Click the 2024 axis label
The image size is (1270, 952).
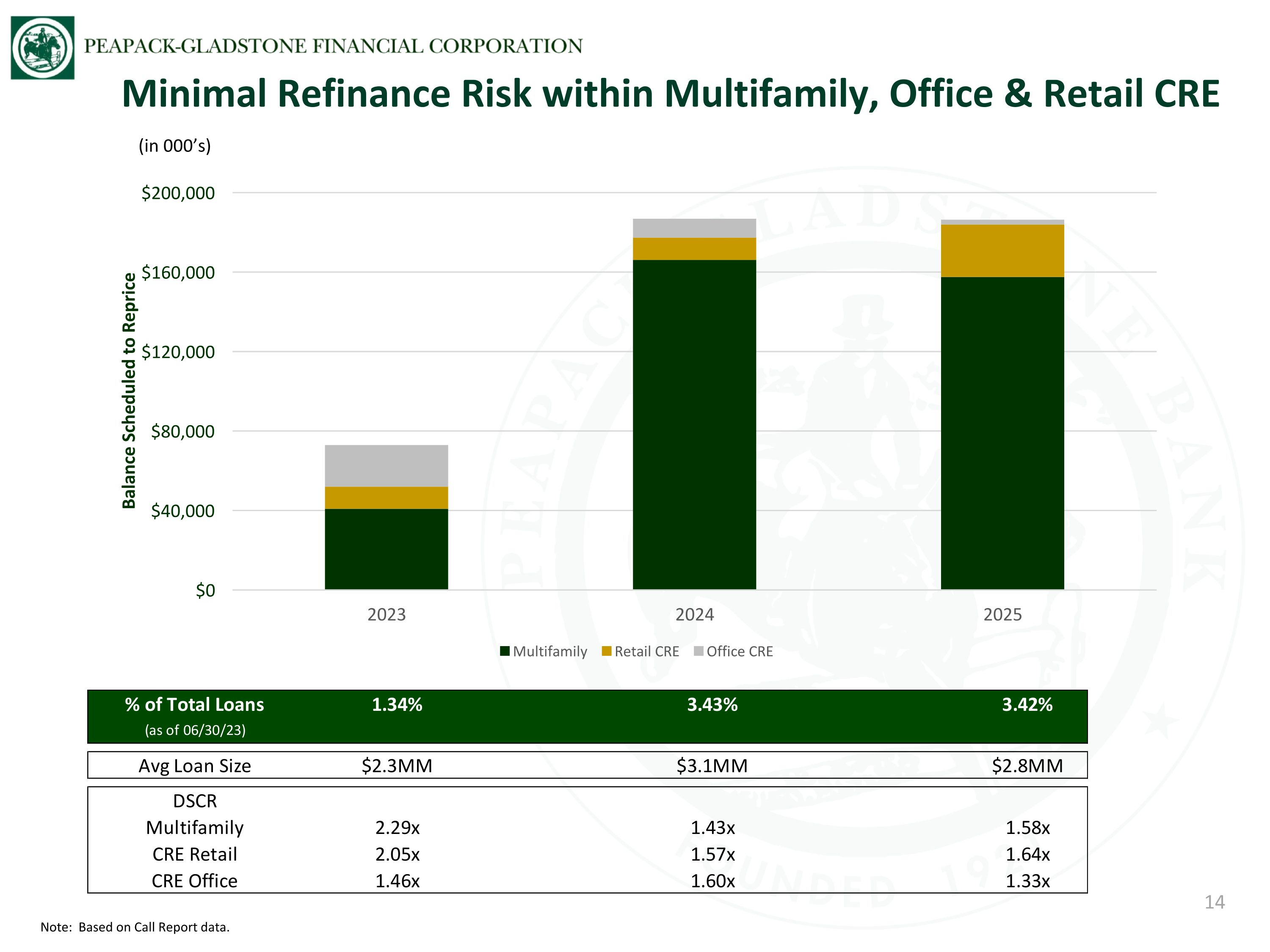(695, 615)
